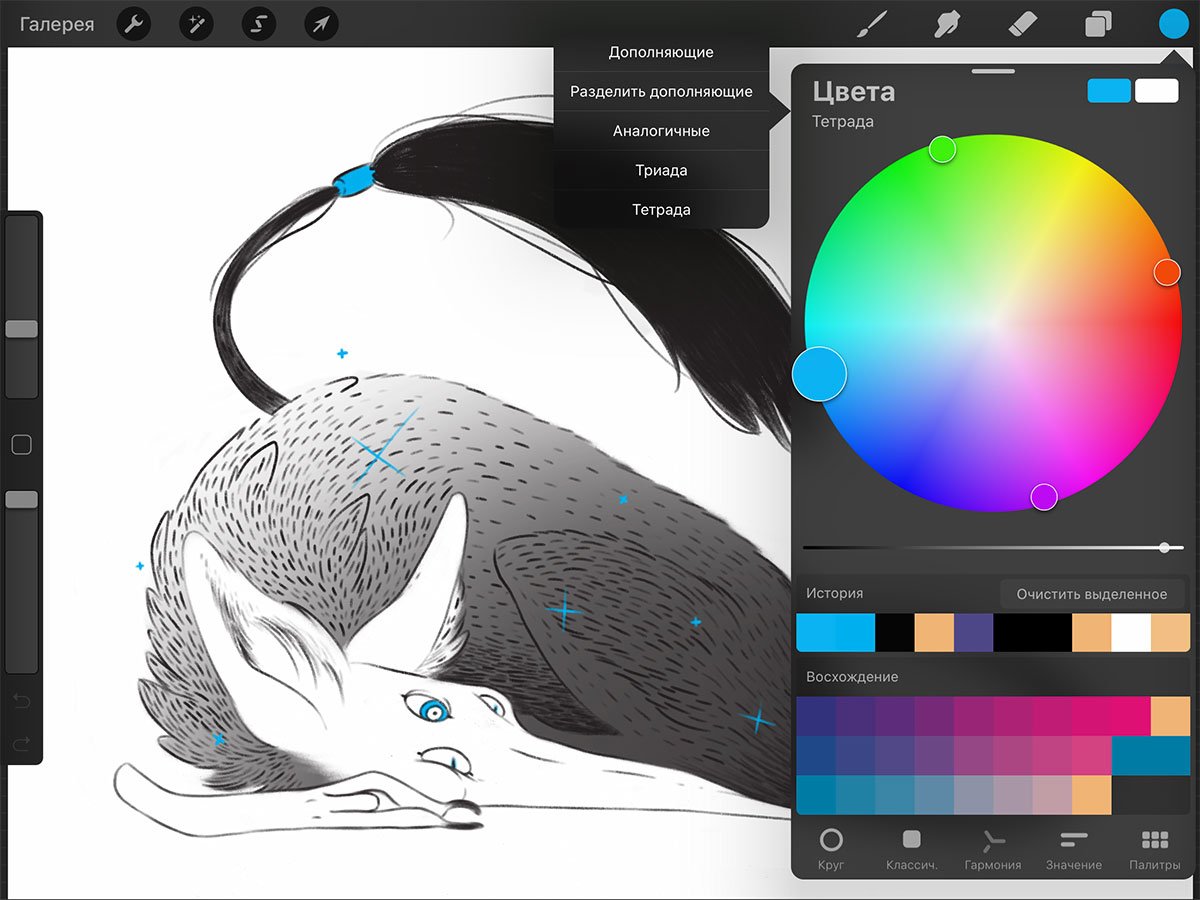The width and height of the screenshot is (1200, 900).
Task: Choose Разделить дополняющие harmony mode
Action: (661, 91)
